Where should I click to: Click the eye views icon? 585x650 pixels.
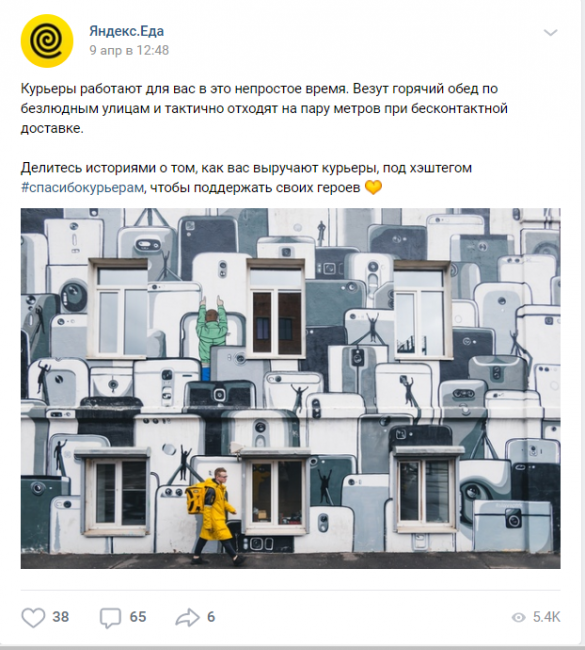tap(518, 617)
